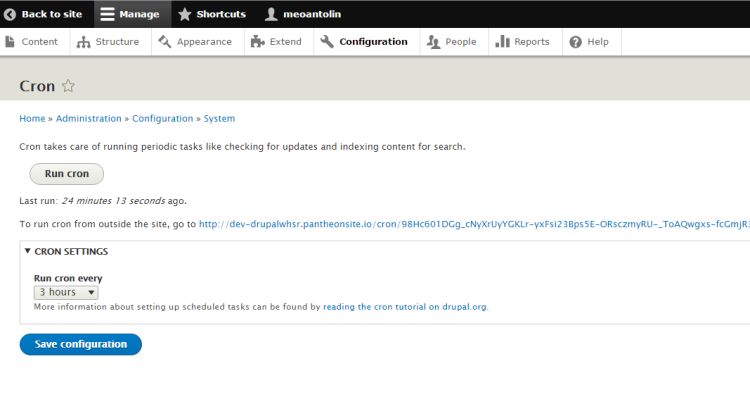Click the Shortcuts star icon
Screen dimensions: 750x399
point(185,14)
